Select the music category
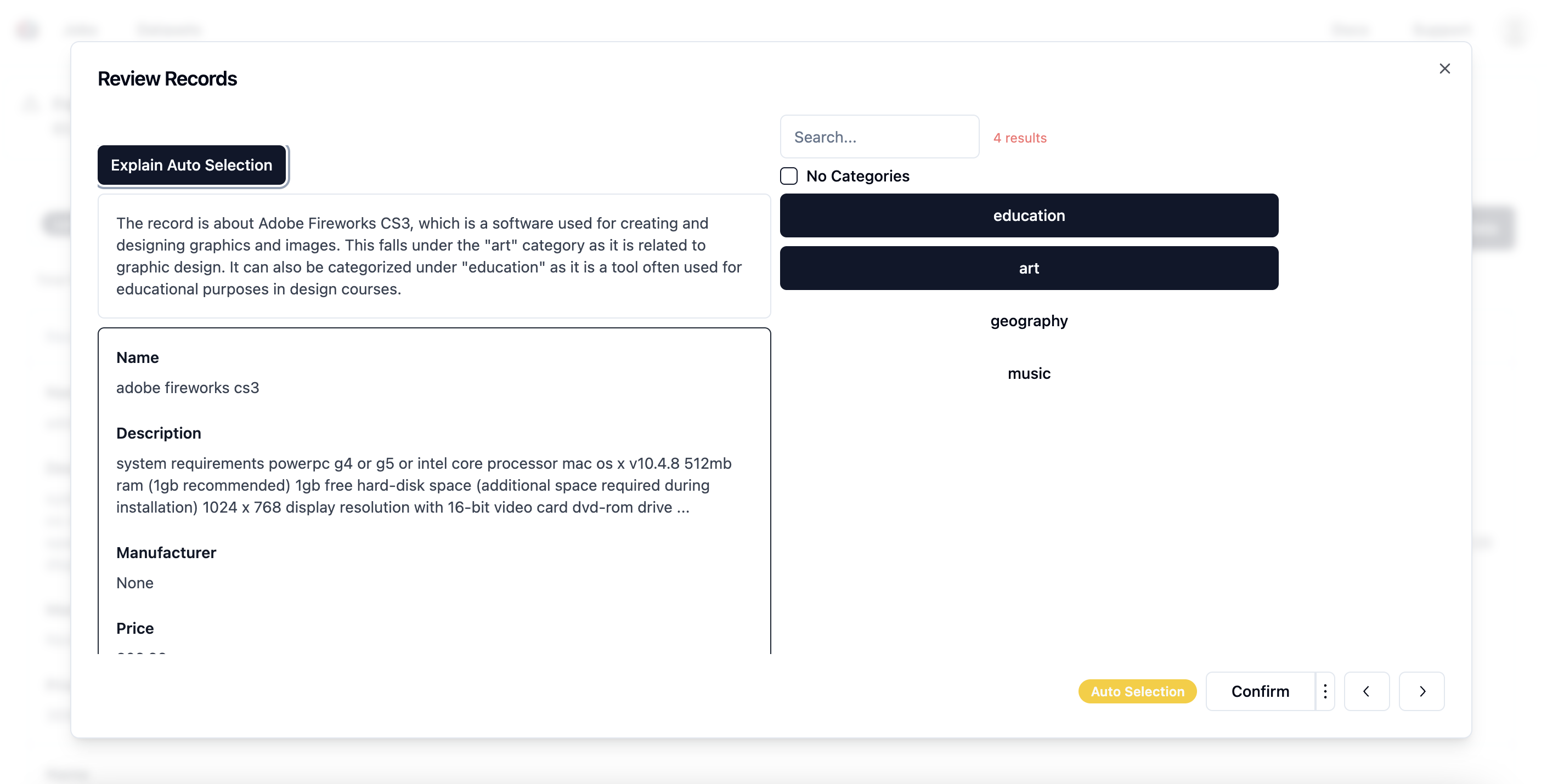The width and height of the screenshot is (1547, 784). point(1029,373)
